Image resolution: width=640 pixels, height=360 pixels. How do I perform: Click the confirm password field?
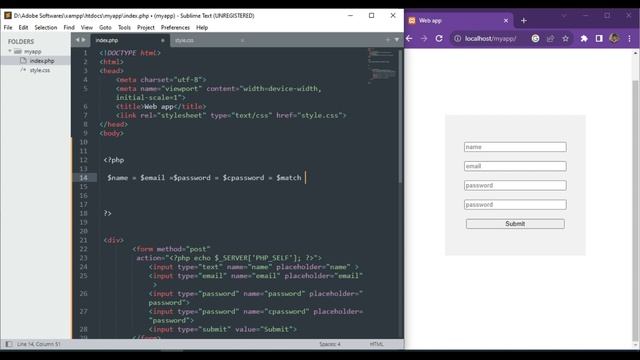pos(515,204)
